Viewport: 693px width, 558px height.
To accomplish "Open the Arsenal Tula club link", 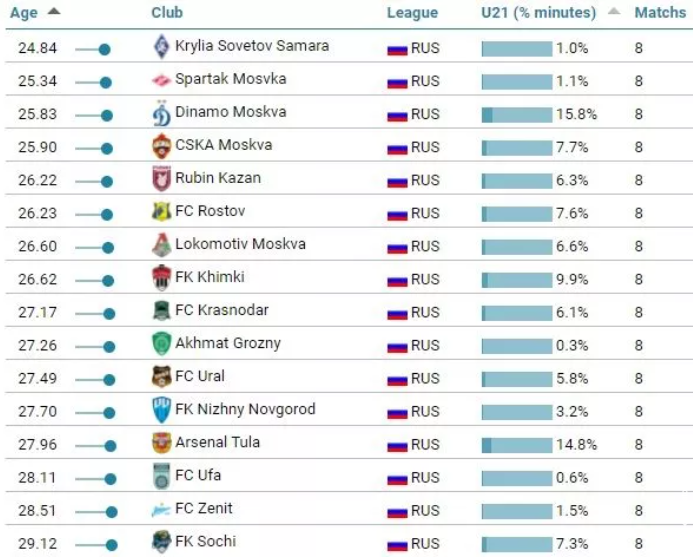I will 217,442.
